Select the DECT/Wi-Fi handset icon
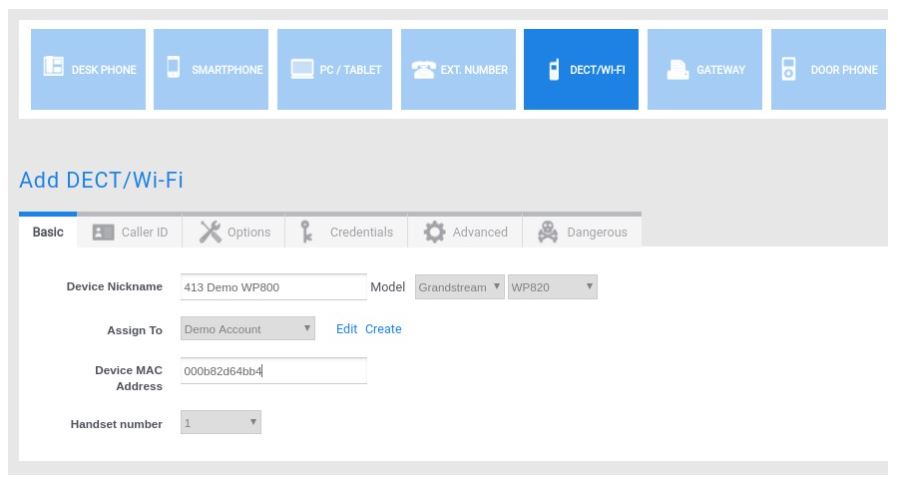Image resolution: width=900 pixels, height=483 pixels. click(554, 69)
